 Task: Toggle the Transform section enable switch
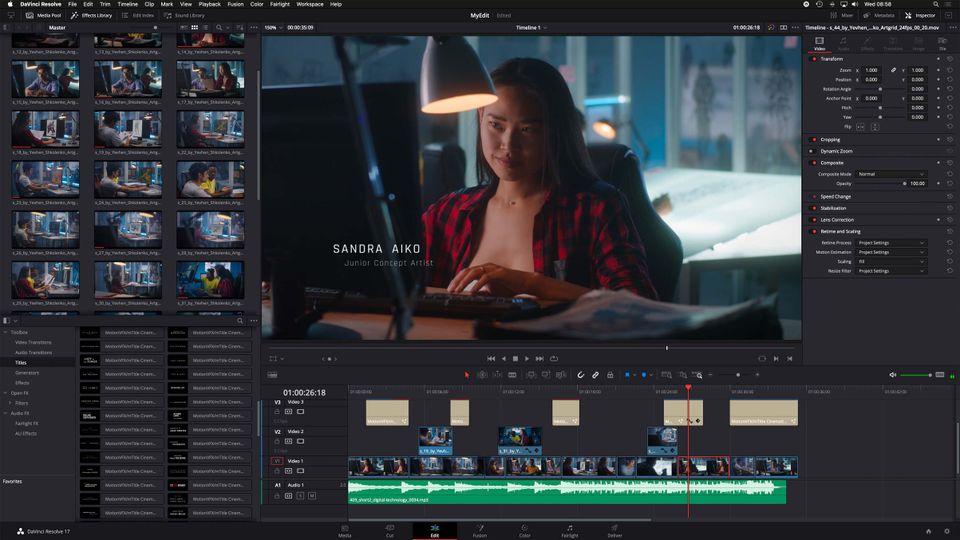[x=814, y=59]
